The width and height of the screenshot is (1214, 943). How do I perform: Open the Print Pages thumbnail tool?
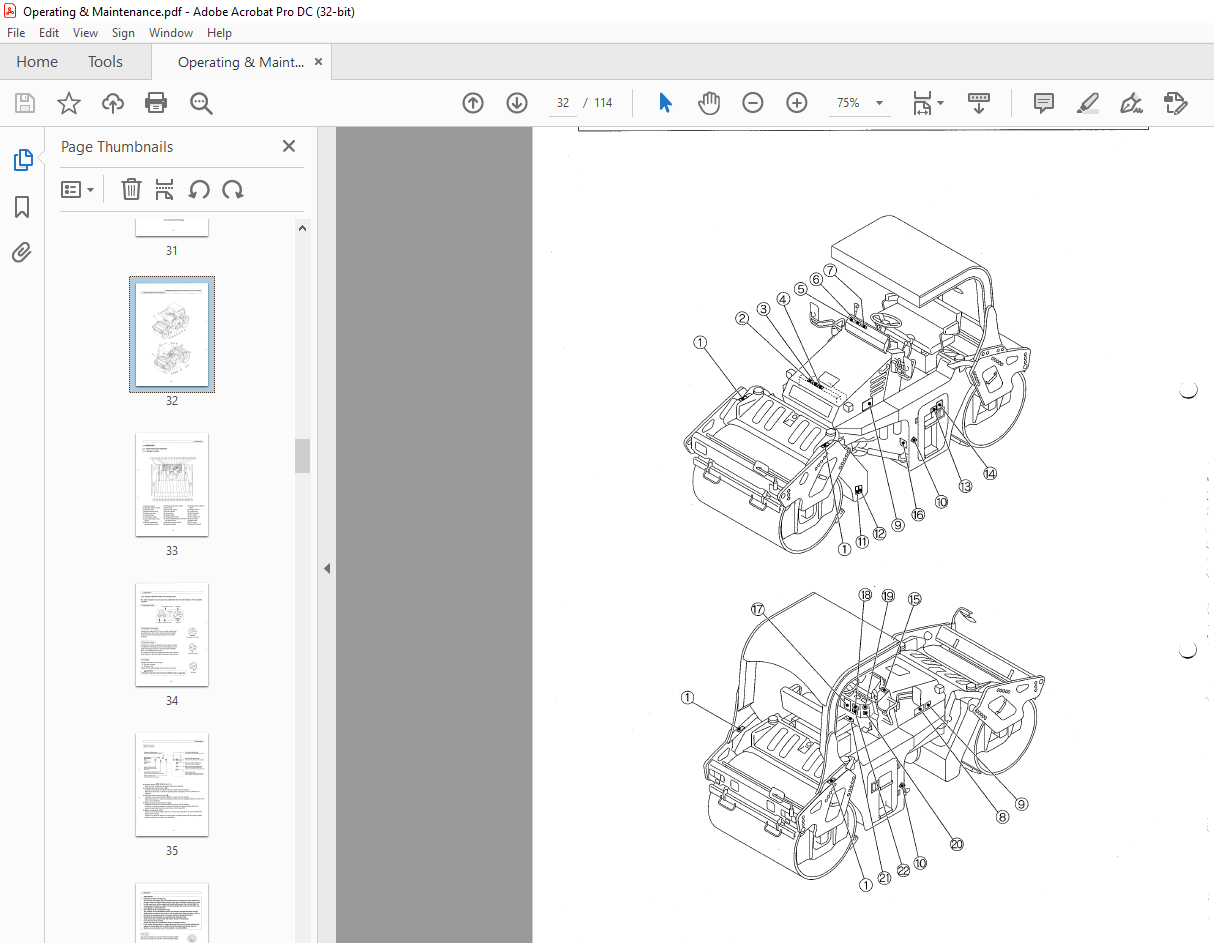pyautogui.click(x=165, y=190)
